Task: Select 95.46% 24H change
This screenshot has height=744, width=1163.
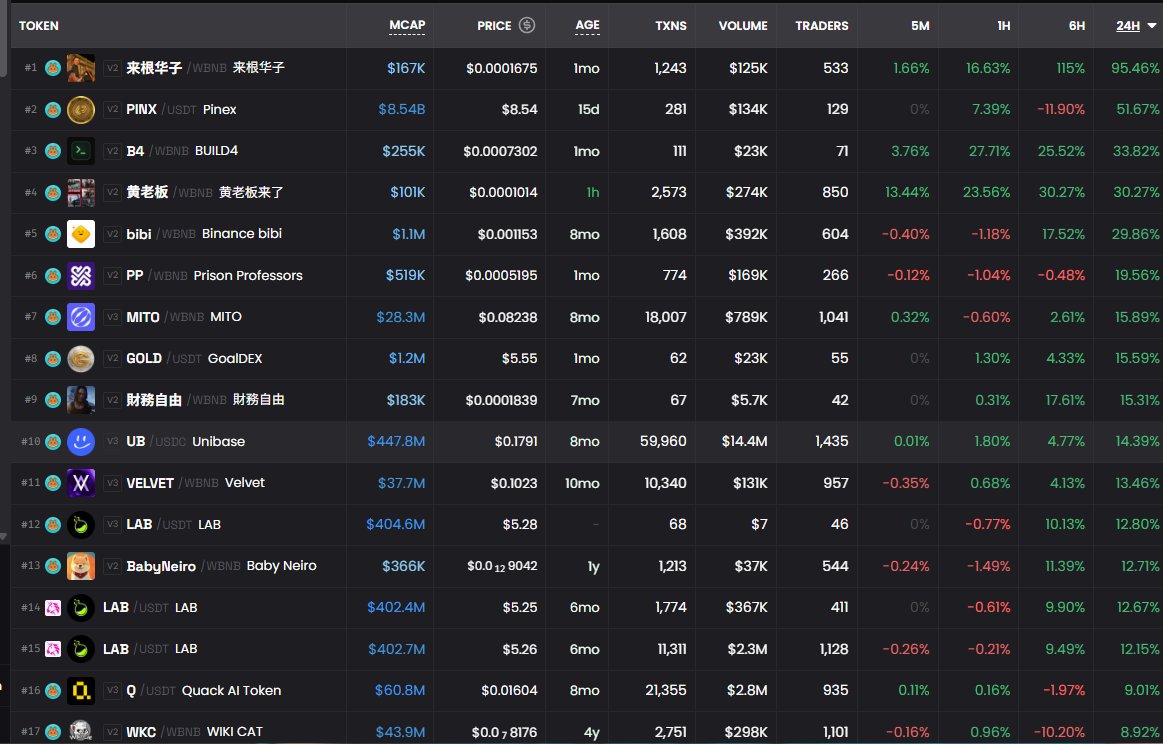Action: click(x=1136, y=68)
